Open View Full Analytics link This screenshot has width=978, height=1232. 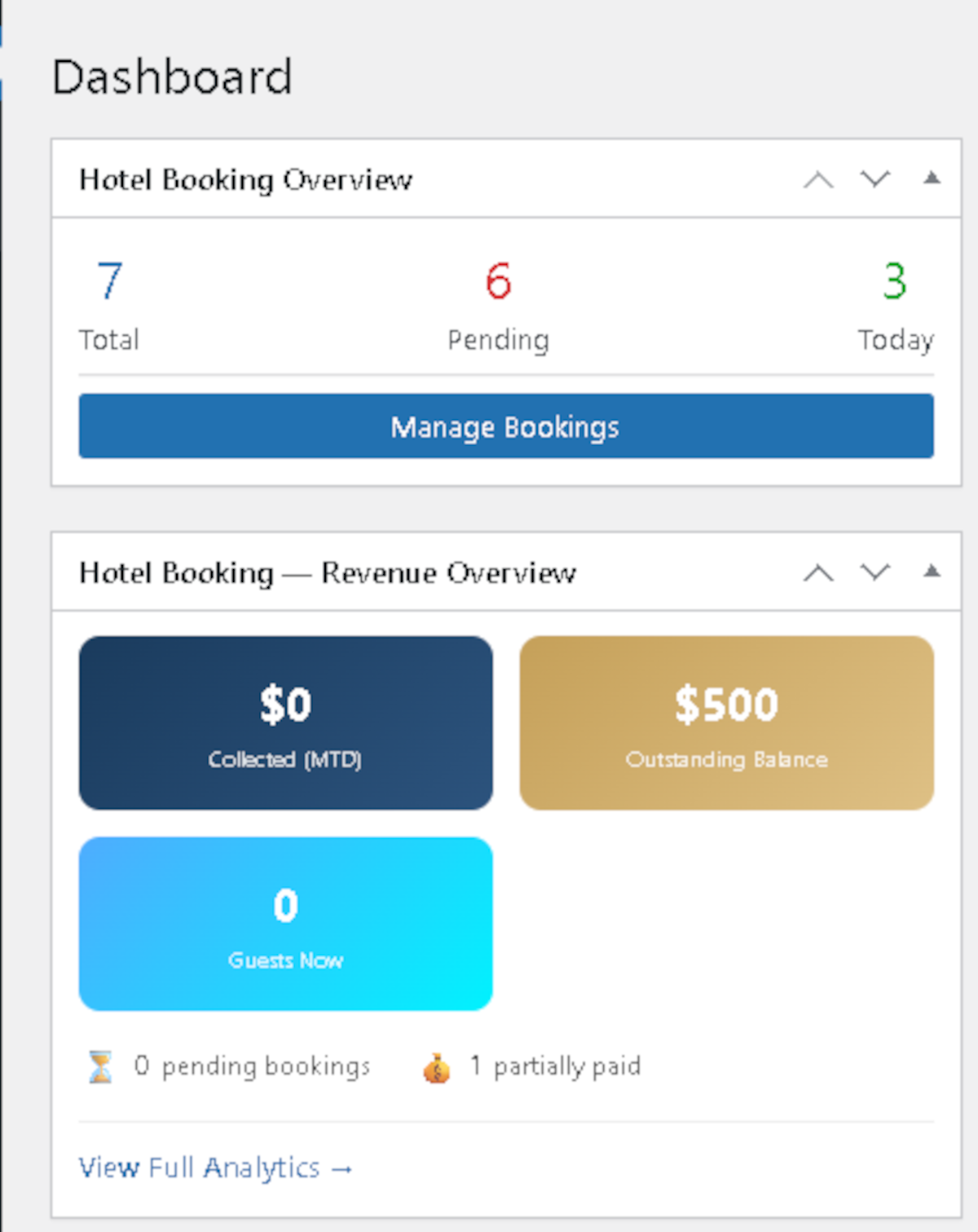[215, 1168]
